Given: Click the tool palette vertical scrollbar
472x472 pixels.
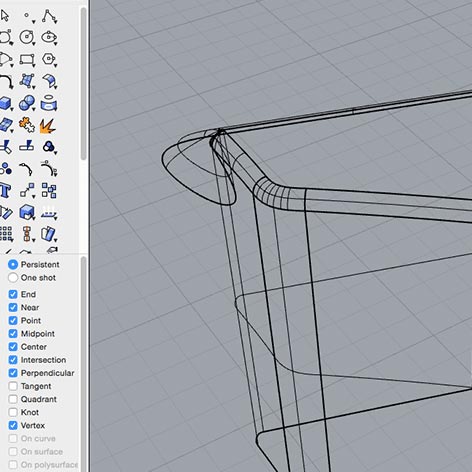Looking at the screenshot, I should pyautogui.click(x=83, y=83).
